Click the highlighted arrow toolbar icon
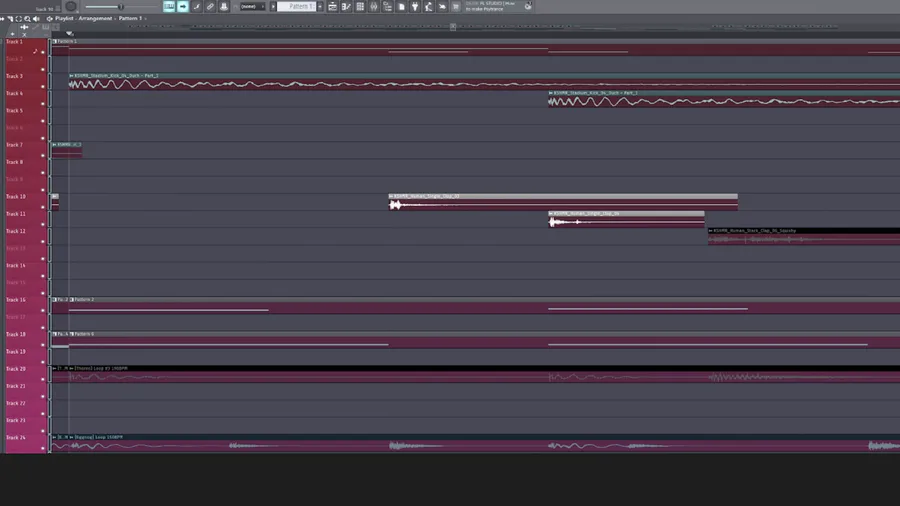 point(183,6)
